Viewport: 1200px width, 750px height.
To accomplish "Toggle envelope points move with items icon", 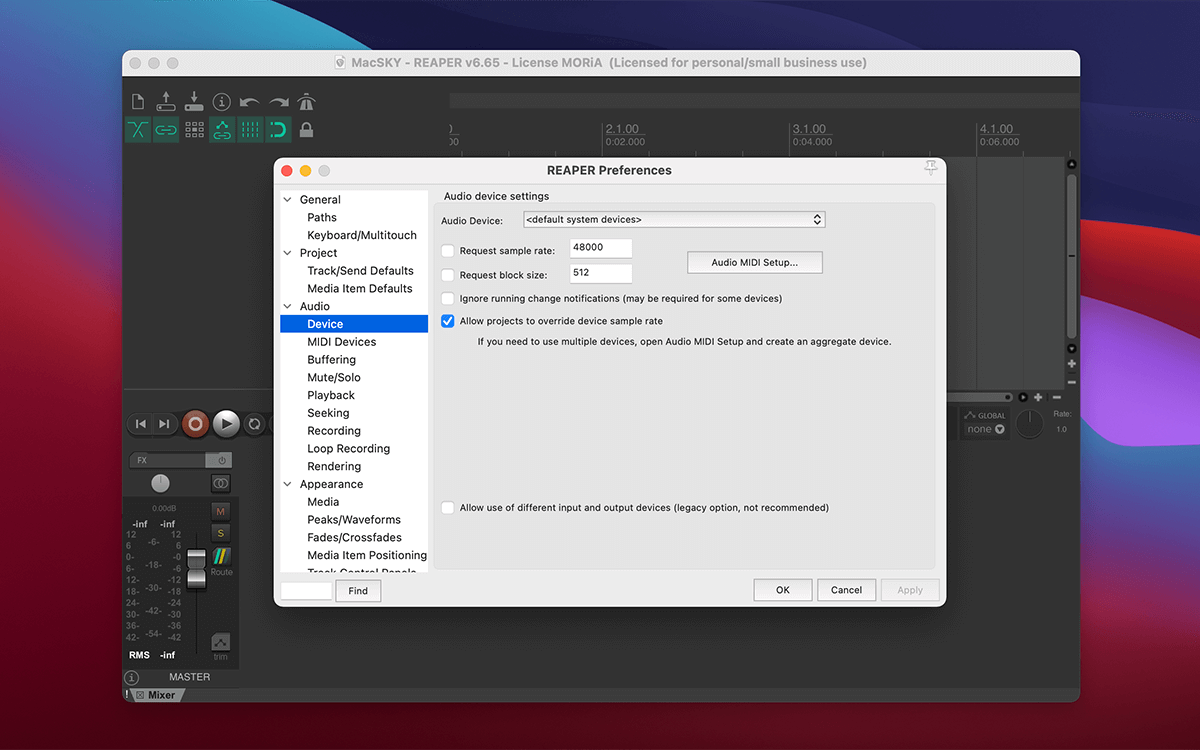I will (222, 130).
